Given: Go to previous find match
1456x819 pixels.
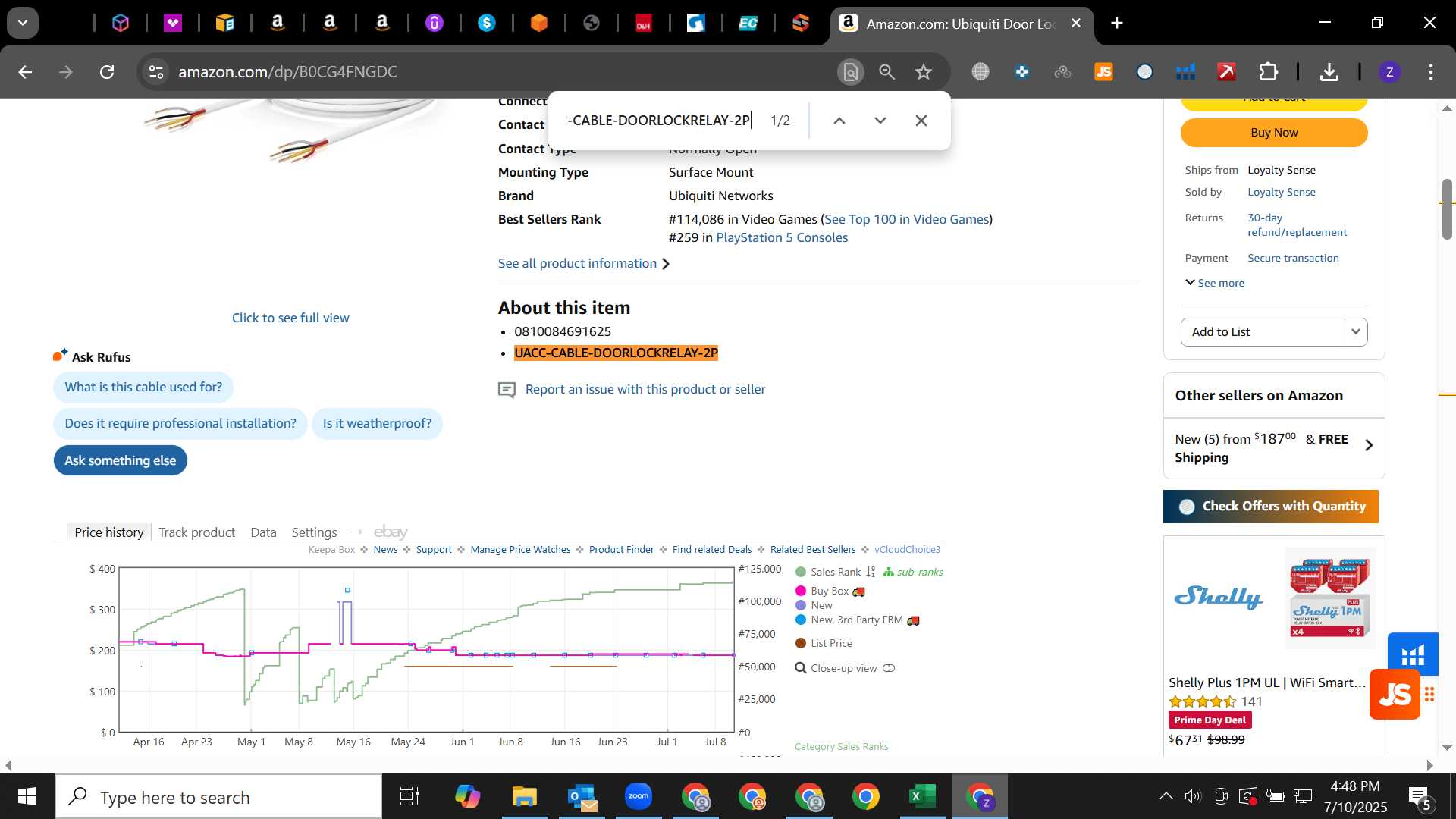Looking at the screenshot, I should [x=839, y=121].
